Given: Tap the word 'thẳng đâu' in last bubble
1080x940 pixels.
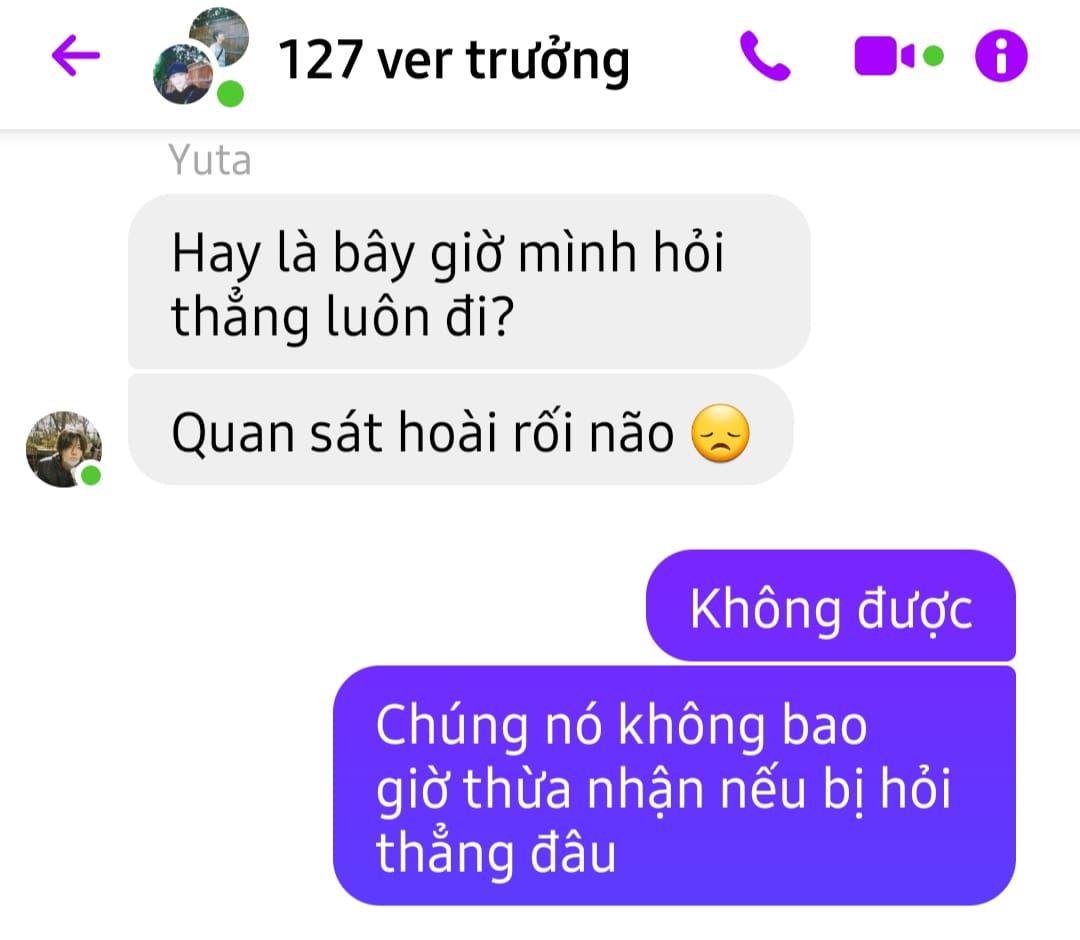Looking at the screenshot, I should [x=496, y=853].
